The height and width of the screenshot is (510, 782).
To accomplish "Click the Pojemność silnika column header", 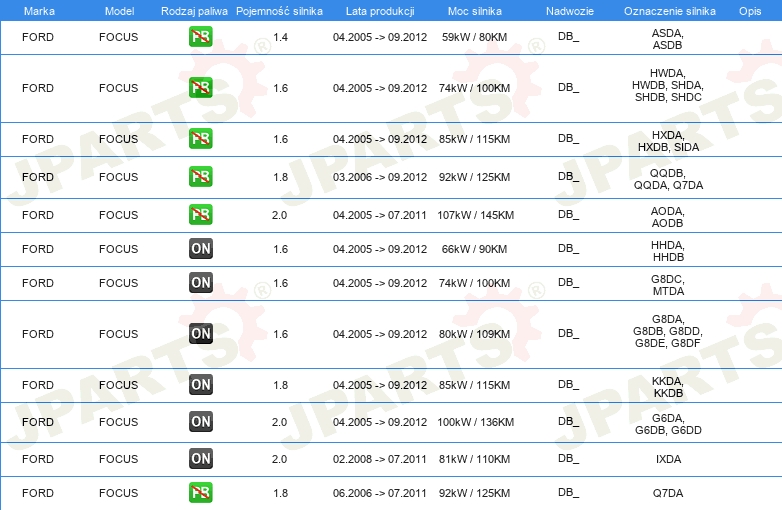I will point(279,11).
